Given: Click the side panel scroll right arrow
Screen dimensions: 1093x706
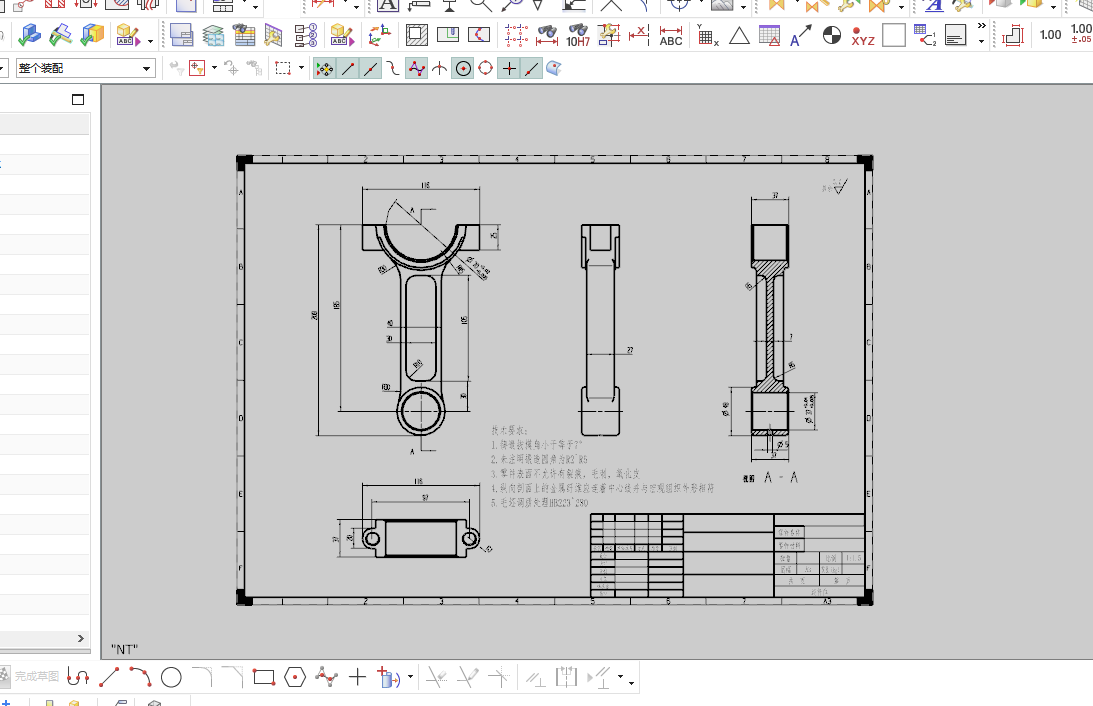Looking at the screenshot, I should (81, 638).
